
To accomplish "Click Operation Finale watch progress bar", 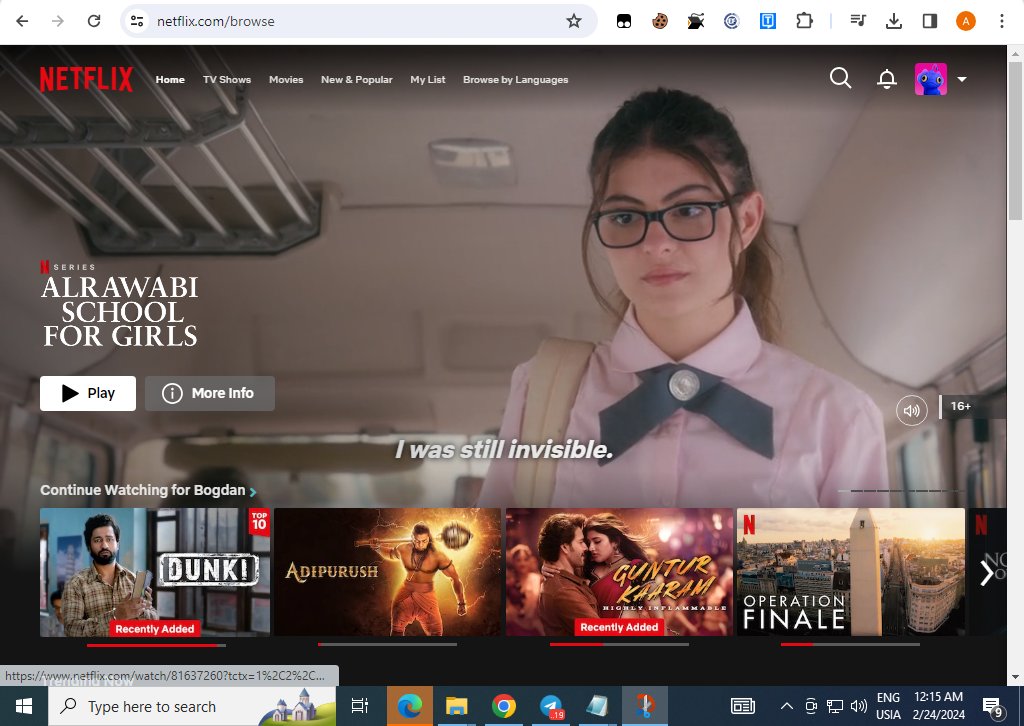I will (850, 644).
